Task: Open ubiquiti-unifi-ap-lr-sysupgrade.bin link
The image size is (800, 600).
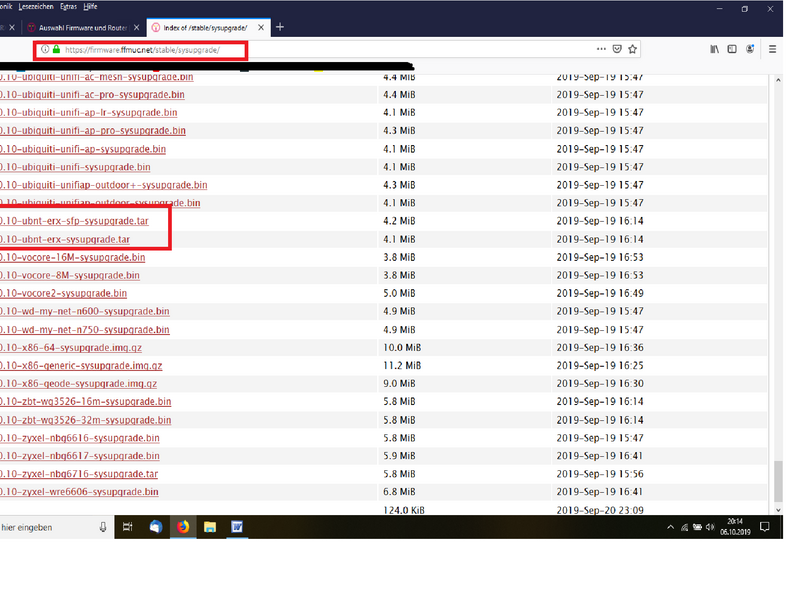Action: pos(89,113)
